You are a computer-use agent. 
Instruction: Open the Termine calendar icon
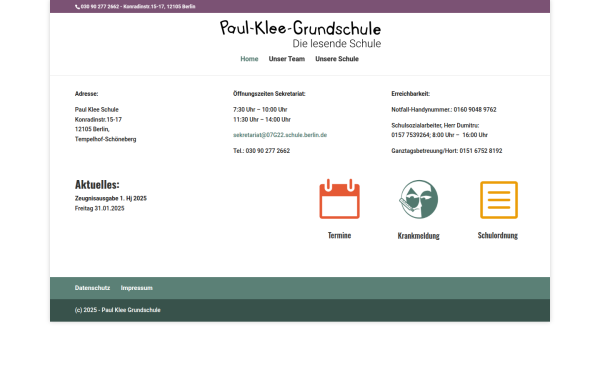pos(339,199)
